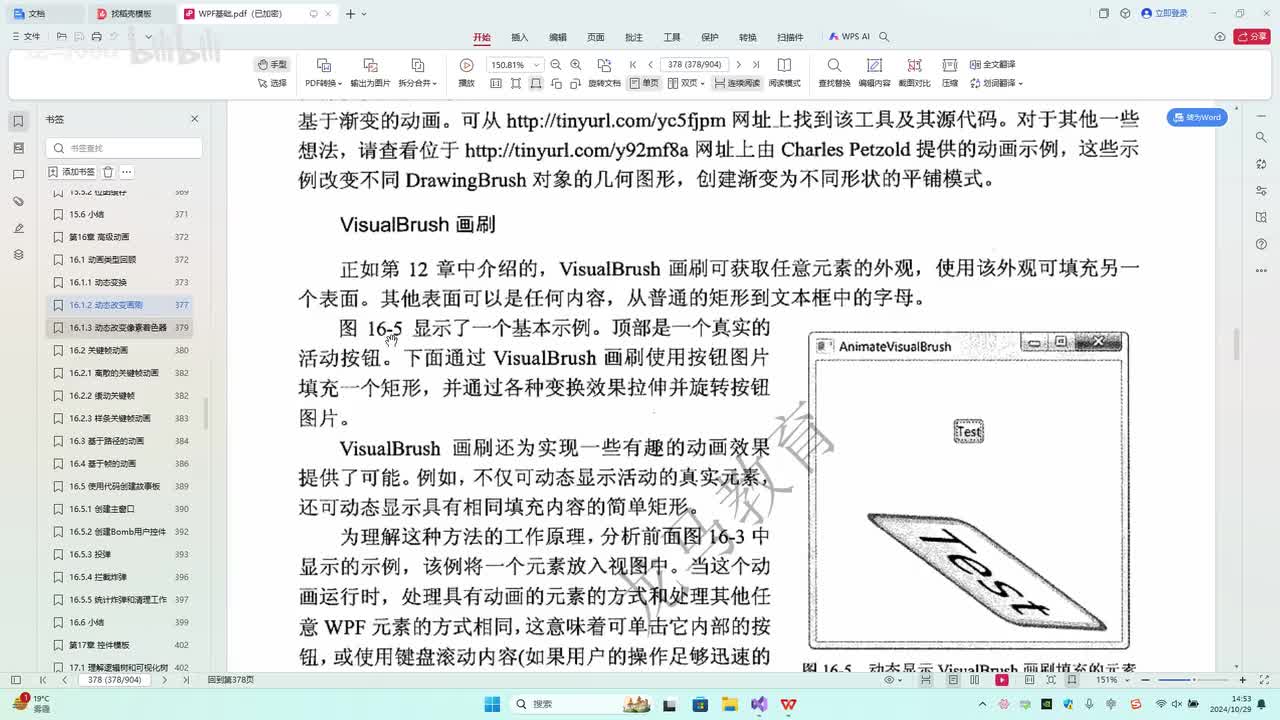Click the print icon in quick toolbar
Image resolution: width=1280 pixels, height=720 pixels.
pos(96,37)
